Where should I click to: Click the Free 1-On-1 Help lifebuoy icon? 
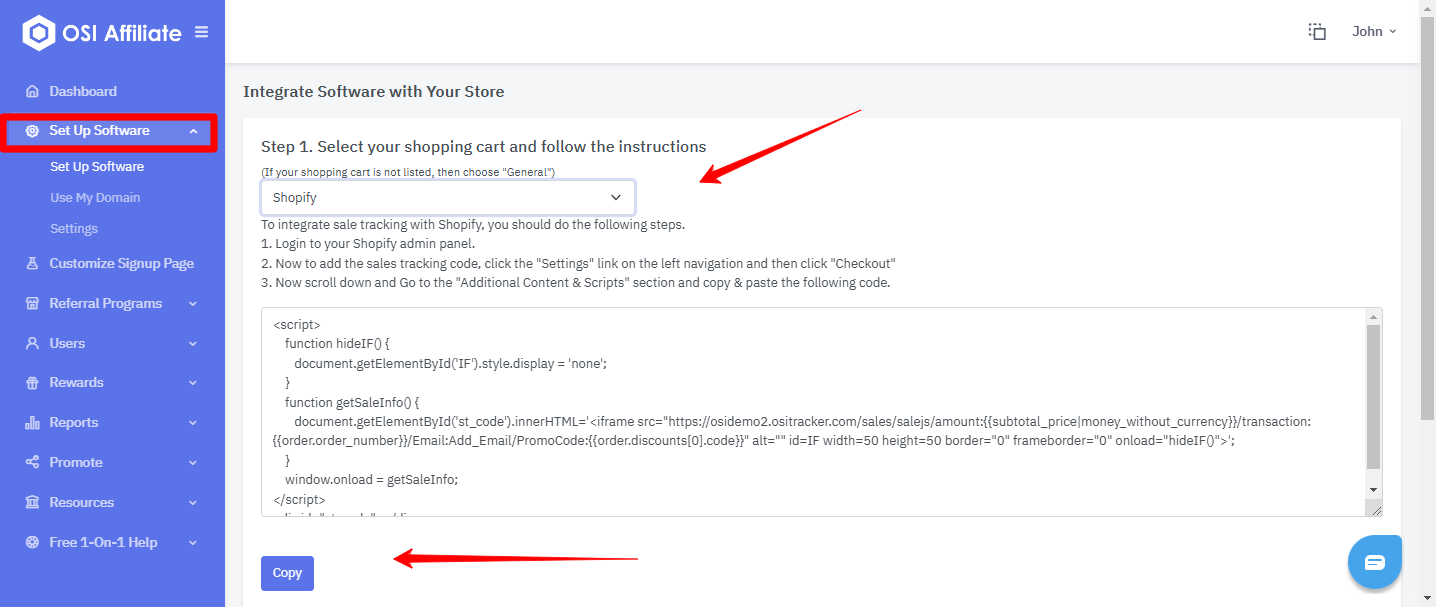(33, 542)
